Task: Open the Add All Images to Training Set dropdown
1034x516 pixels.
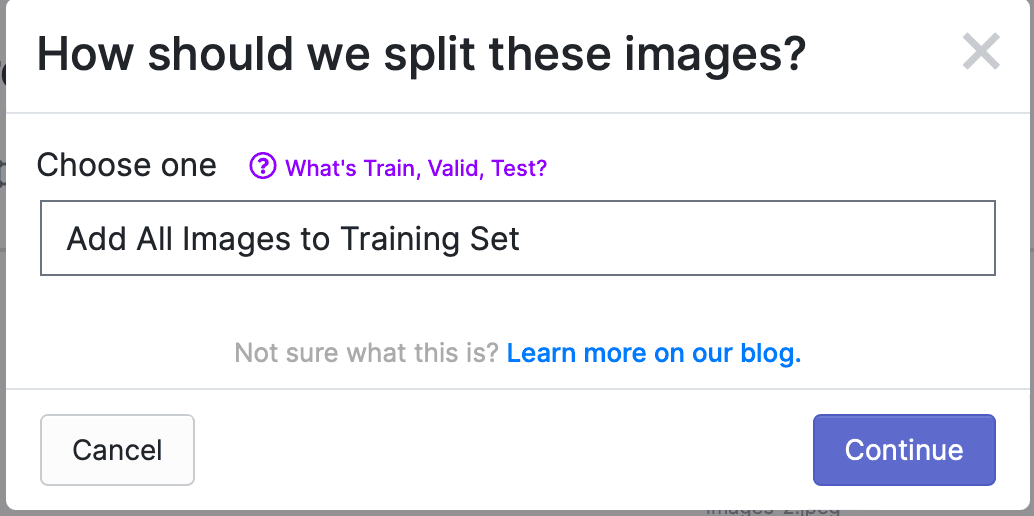Action: tap(518, 238)
